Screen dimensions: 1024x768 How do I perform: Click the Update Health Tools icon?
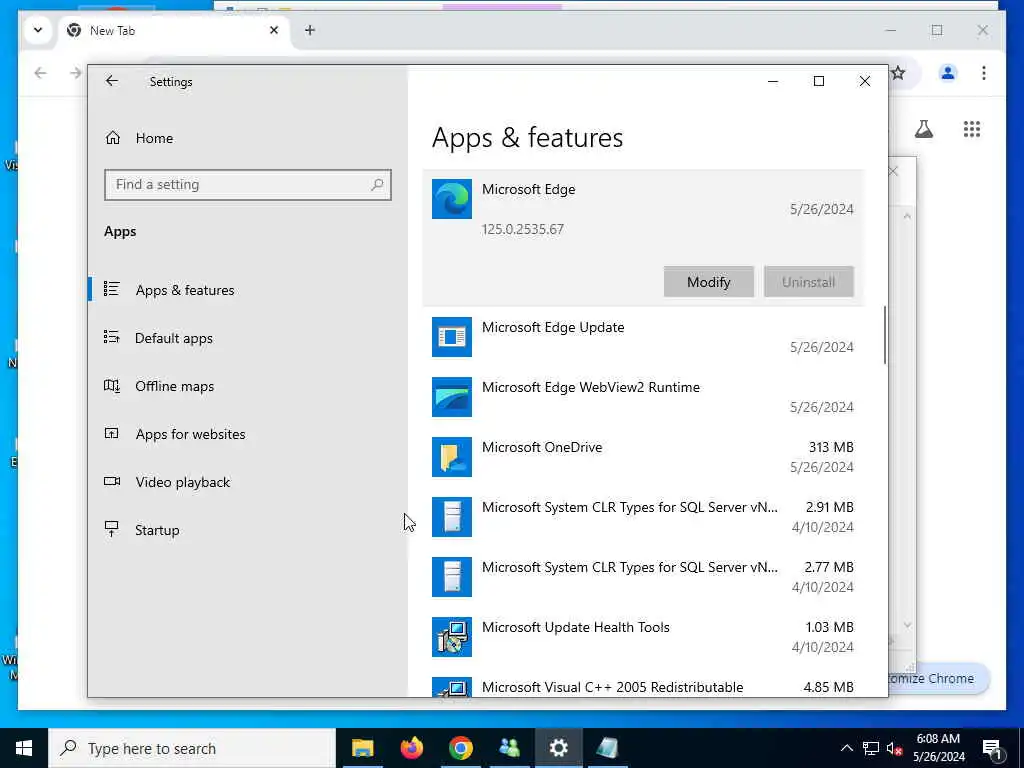(451, 637)
